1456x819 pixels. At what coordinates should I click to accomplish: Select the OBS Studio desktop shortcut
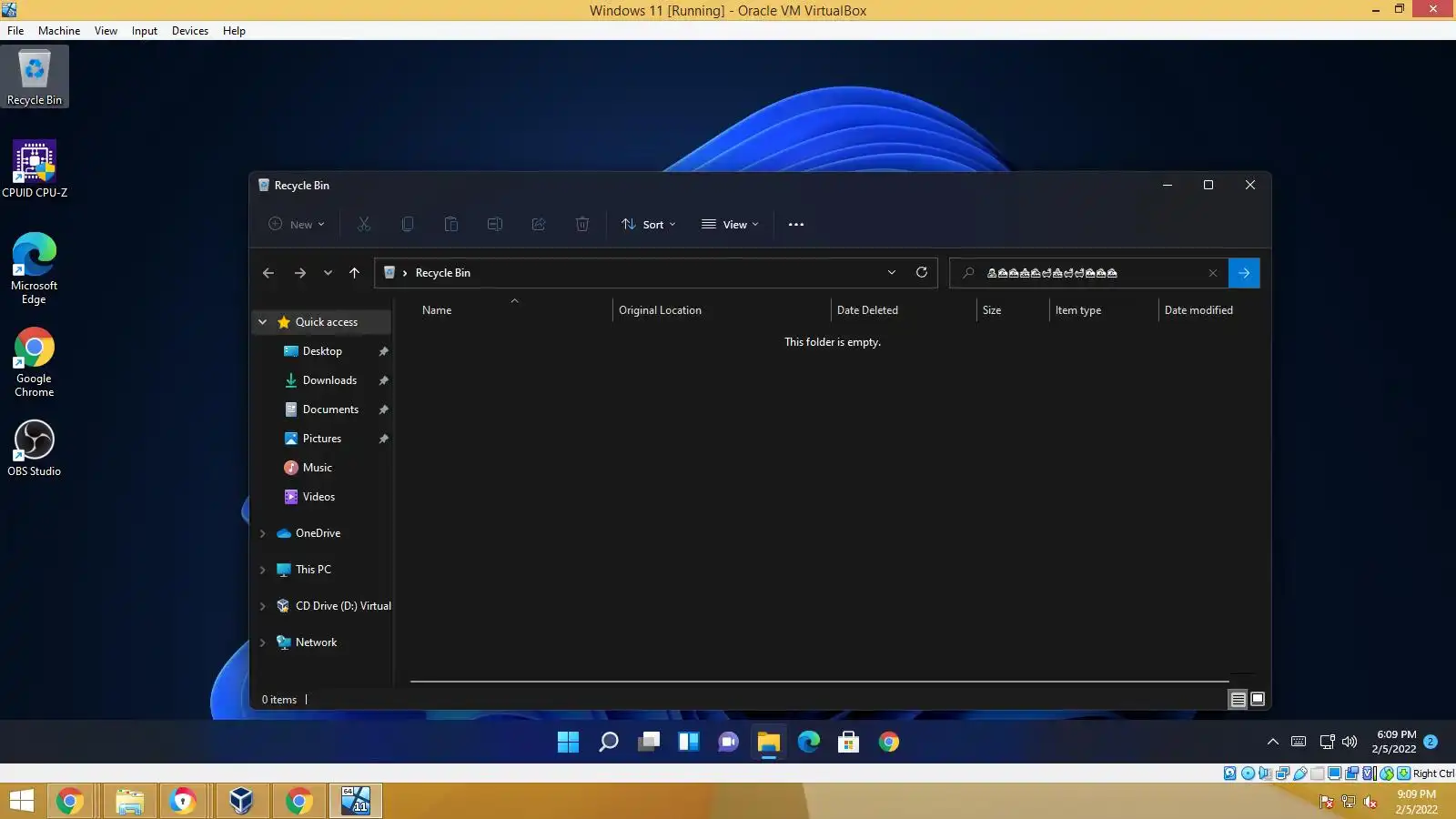(35, 448)
